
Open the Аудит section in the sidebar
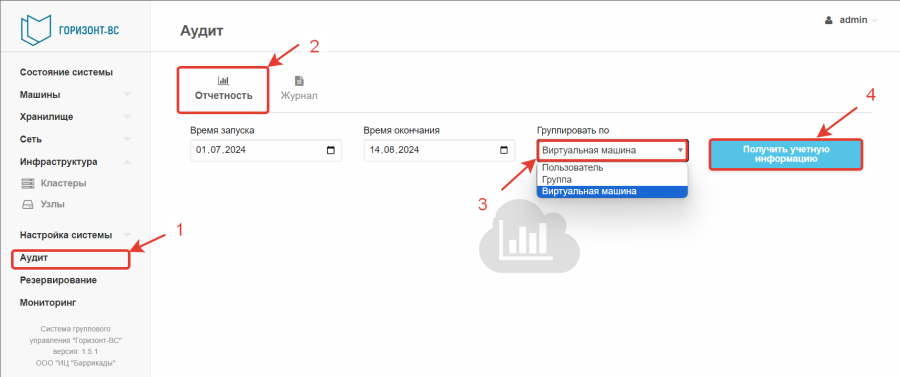point(34,258)
